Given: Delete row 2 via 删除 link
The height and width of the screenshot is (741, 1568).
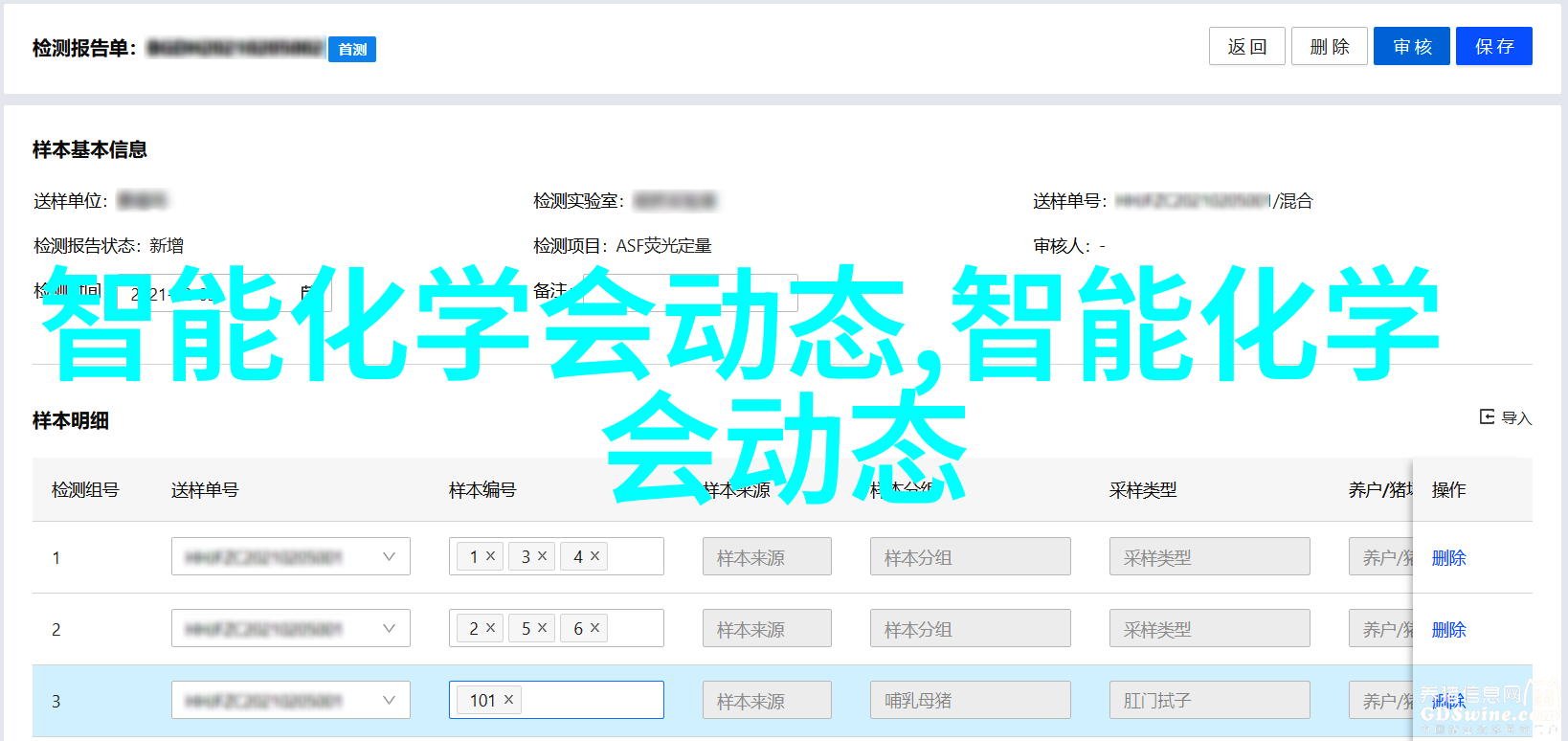Looking at the screenshot, I should tap(1448, 629).
